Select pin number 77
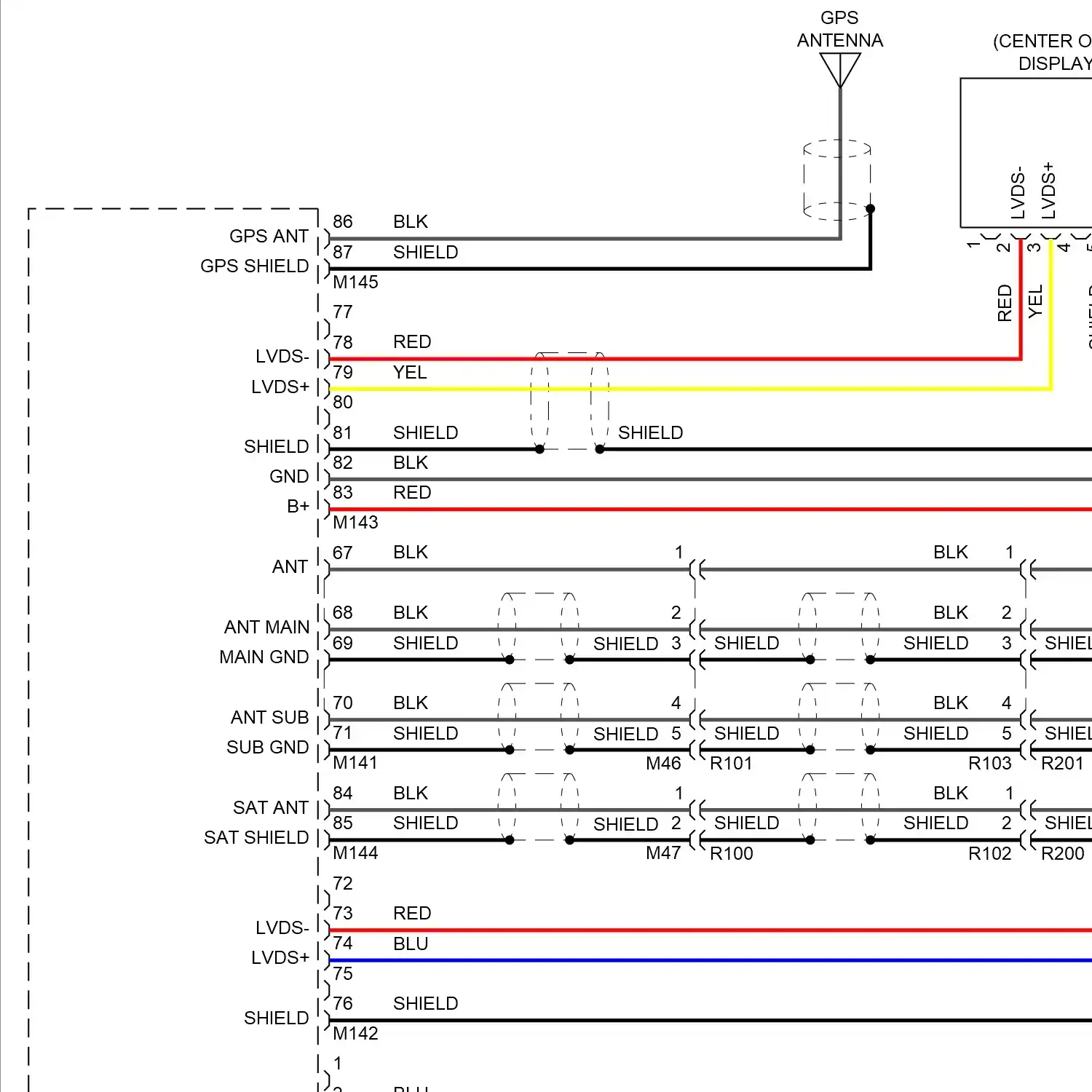Image resolution: width=1092 pixels, height=1092 pixels. tap(342, 312)
